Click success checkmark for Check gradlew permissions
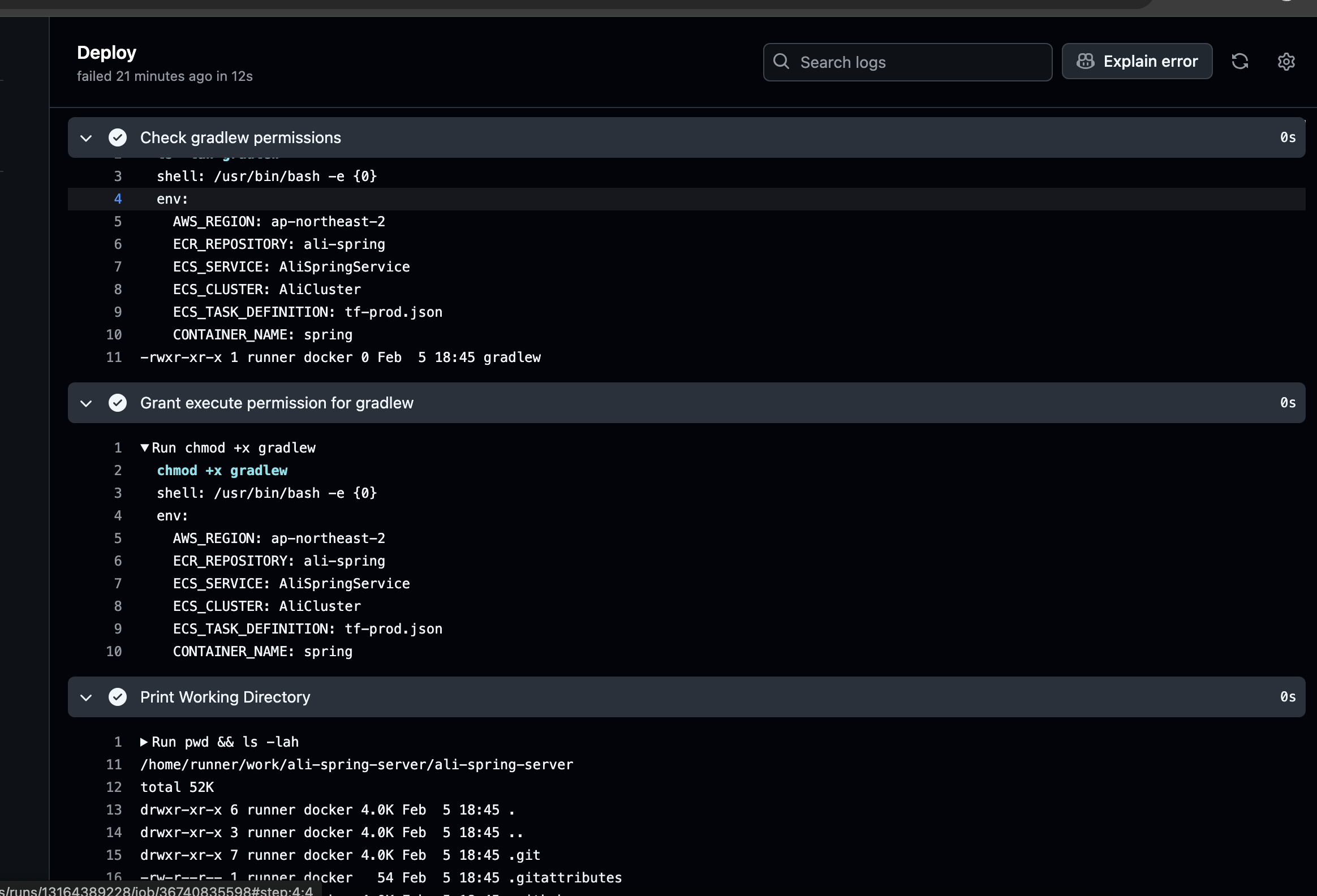Image resolution: width=1317 pixels, height=896 pixels. [x=117, y=137]
